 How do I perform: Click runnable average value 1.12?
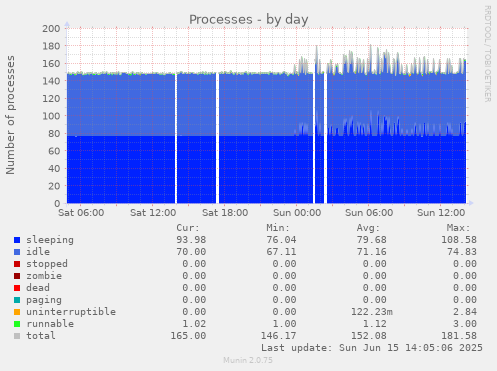(x=374, y=324)
